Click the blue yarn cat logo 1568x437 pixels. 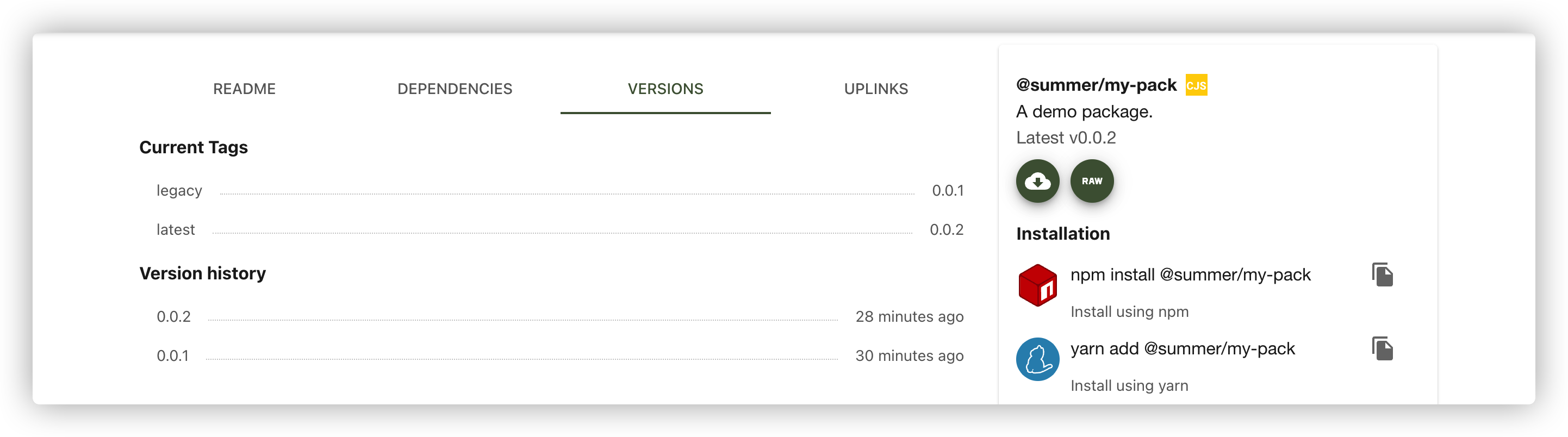point(1037,359)
